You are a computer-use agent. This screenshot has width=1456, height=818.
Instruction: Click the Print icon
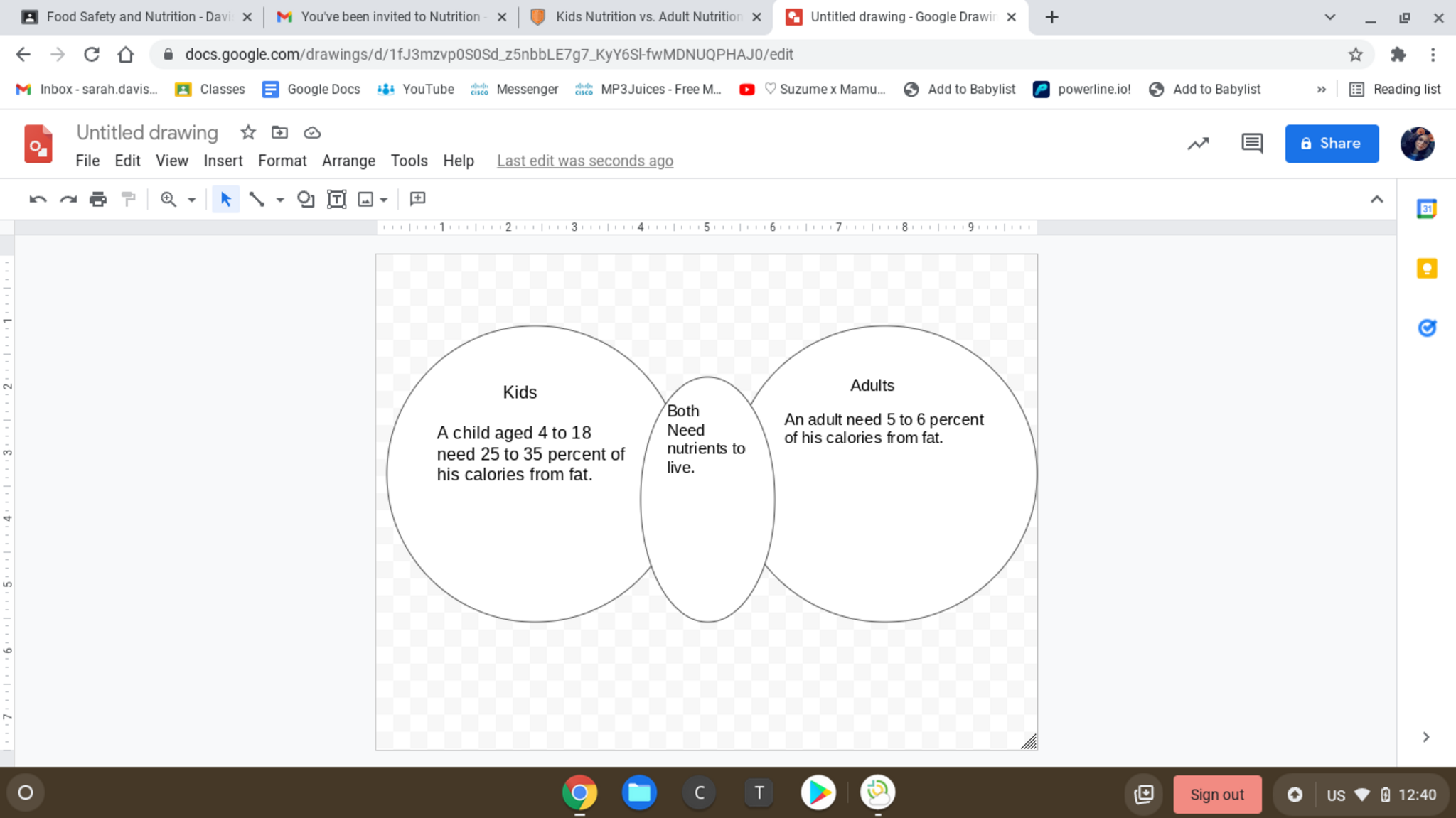pos(98,200)
